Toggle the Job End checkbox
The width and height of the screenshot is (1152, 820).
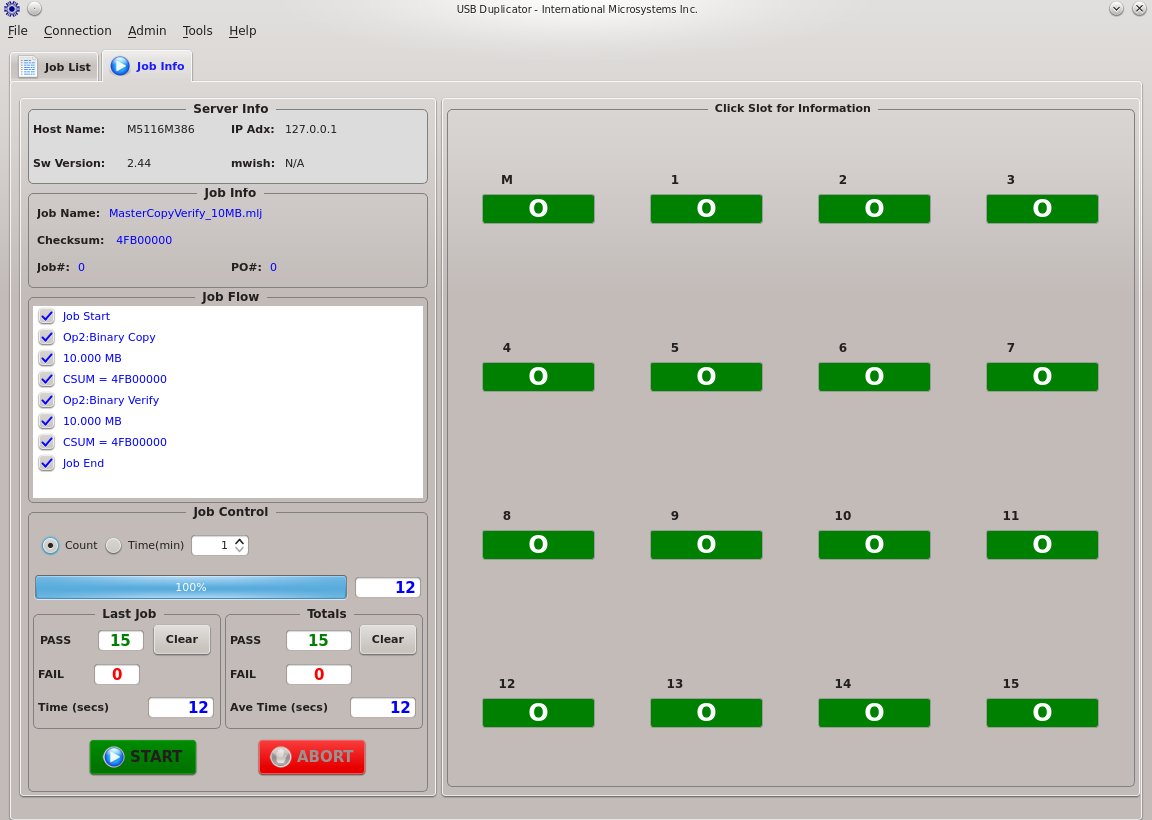coord(46,463)
